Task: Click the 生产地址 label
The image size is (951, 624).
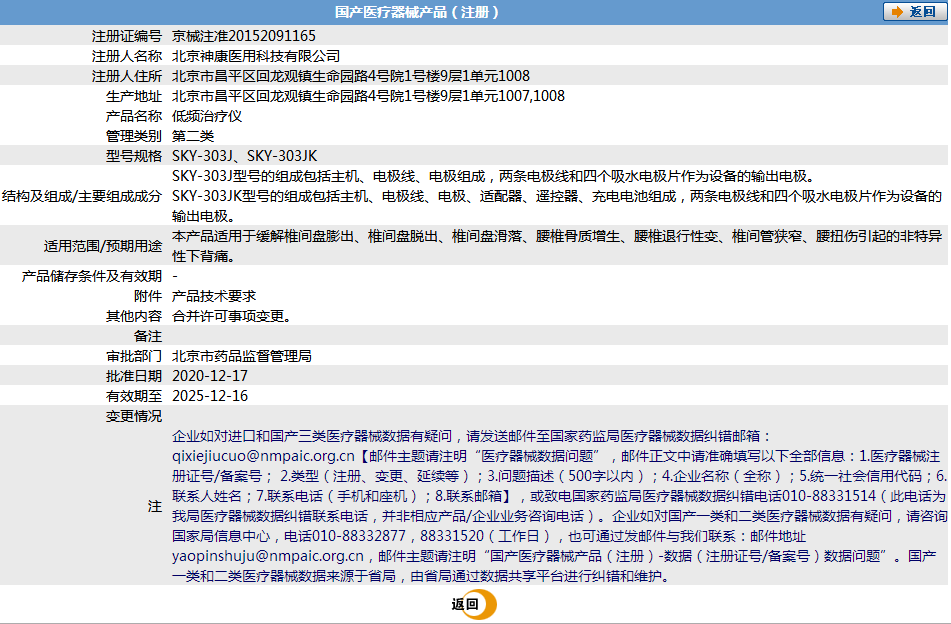Action: (x=134, y=96)
